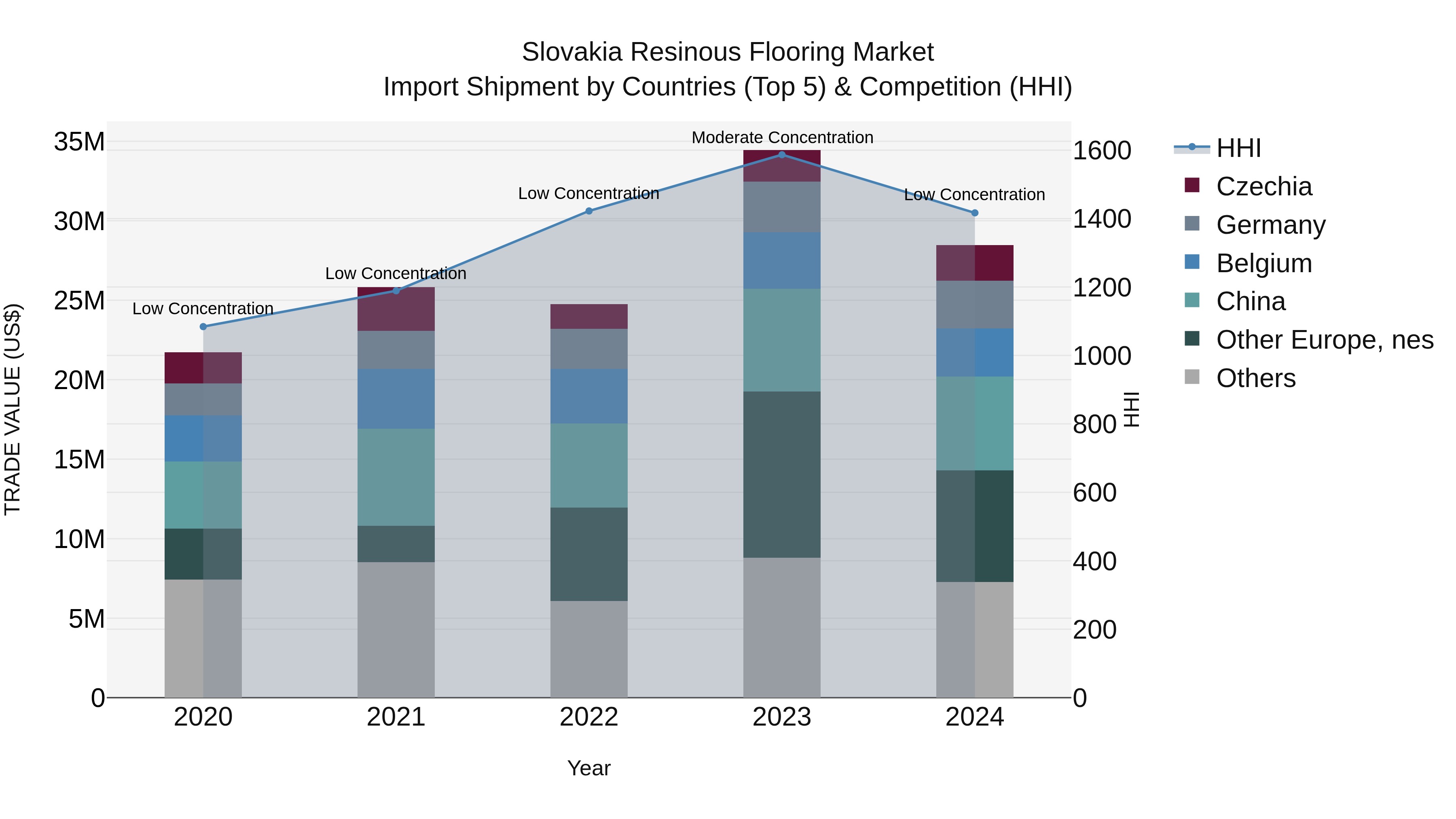This screenshot has width=1456, height=819.
Task: Select the 2022 HHI data point
Action: [x=589, y=211]
